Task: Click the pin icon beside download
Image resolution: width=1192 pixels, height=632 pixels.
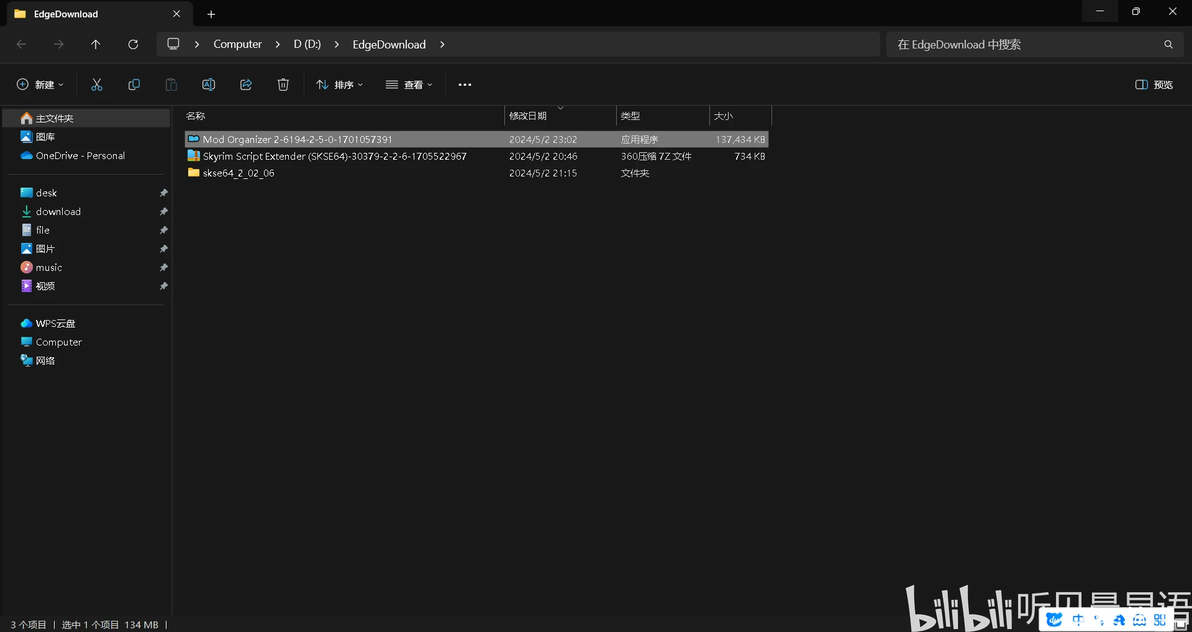Action: pyautogui.click(x=163, y=211)
